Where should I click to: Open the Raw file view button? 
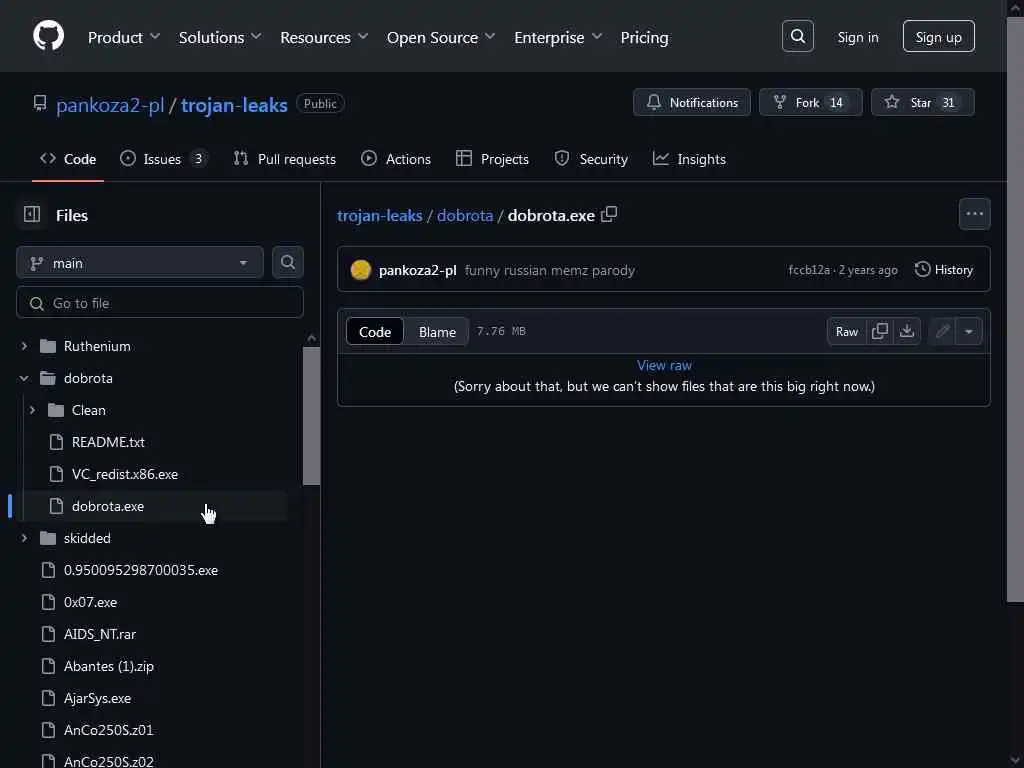click(846, 331)
